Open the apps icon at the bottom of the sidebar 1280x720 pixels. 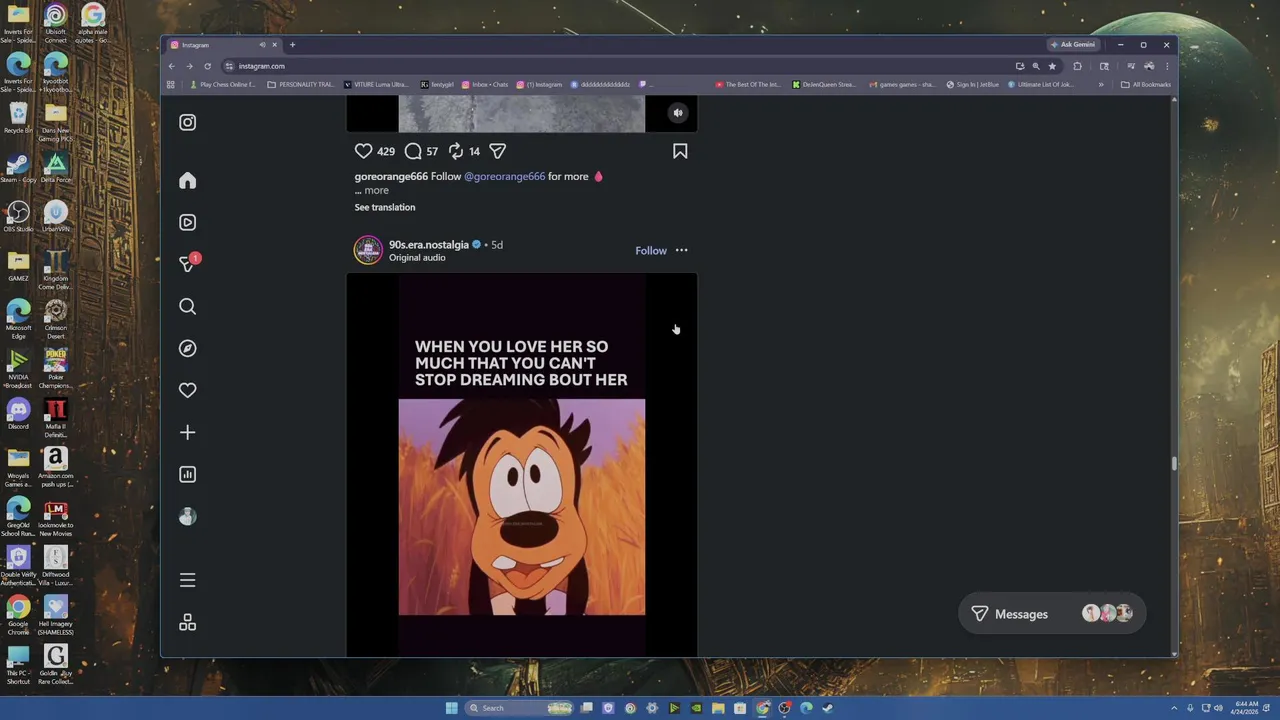(x=187, y=622)
